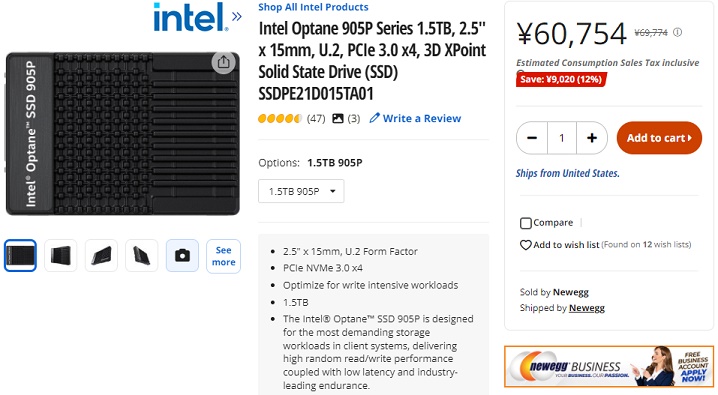Image resolution: width=718 pixels, height=395 pixels.
Task: Click the share icon on product image
Action: pos(223,62)
